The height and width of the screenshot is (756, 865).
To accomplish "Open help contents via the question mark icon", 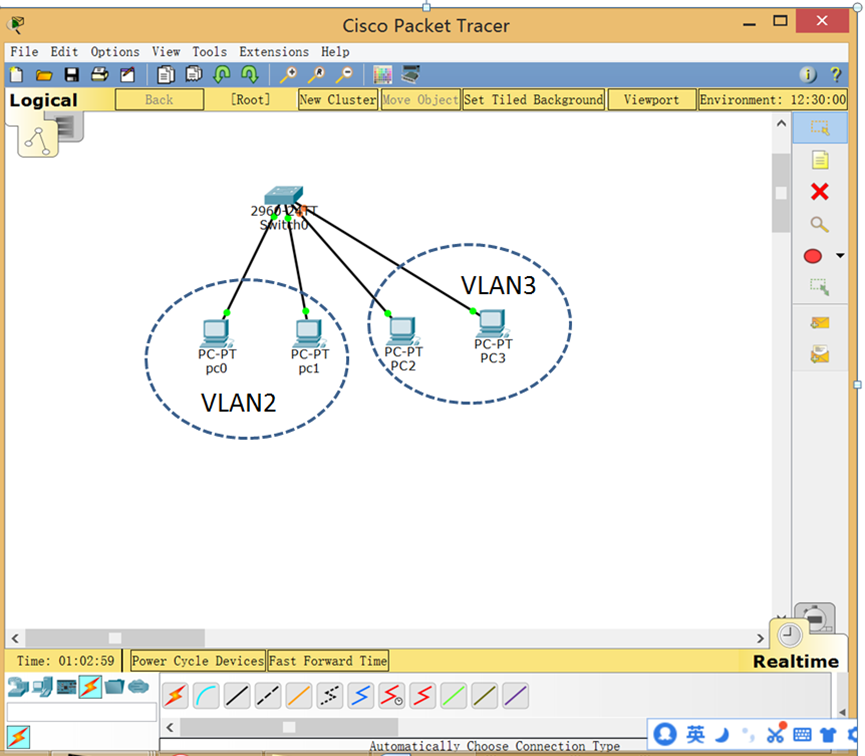I will (836, 74).
